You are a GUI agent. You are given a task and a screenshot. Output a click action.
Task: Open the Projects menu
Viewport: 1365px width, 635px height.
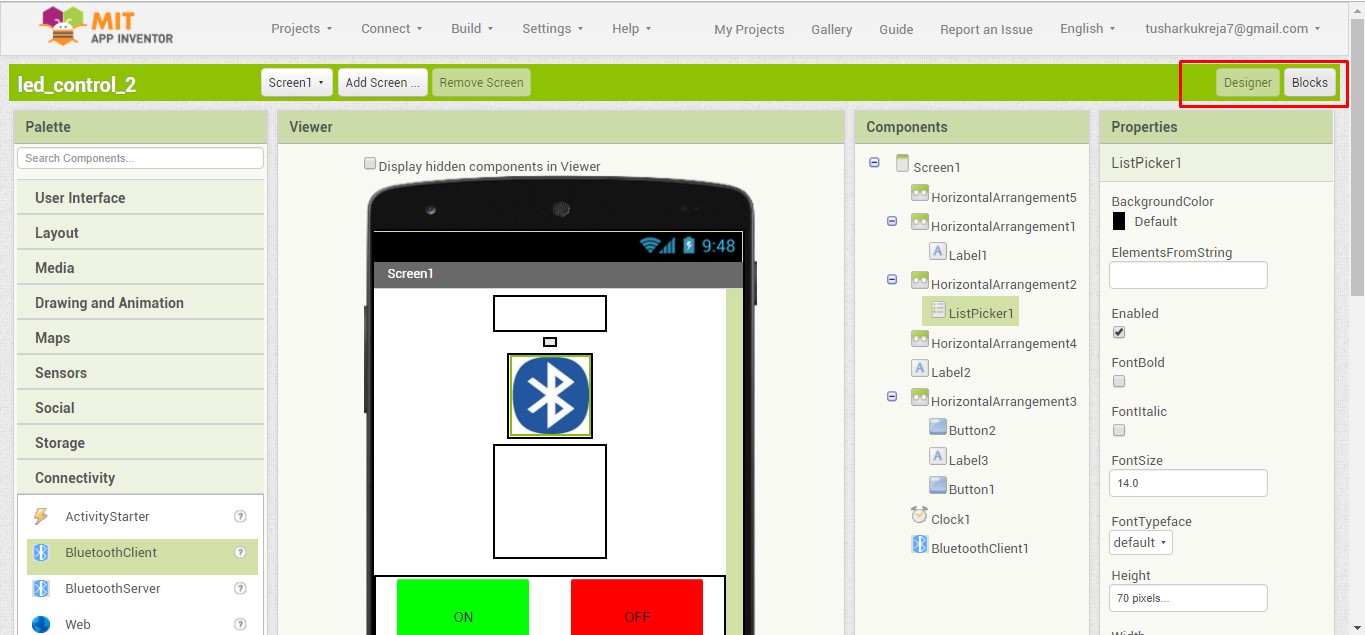pyautogui.click(x=302, y=29)
